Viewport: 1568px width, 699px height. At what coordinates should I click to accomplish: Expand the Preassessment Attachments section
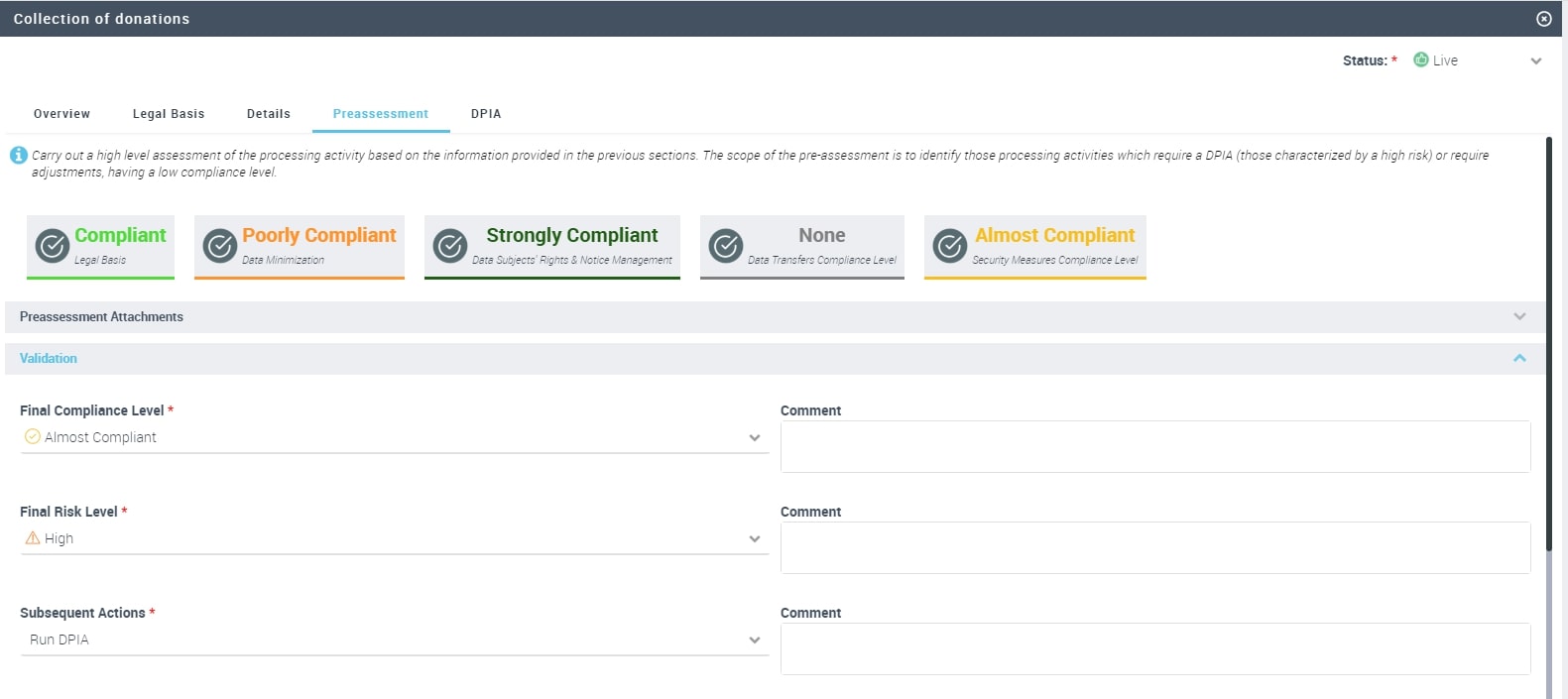[x=1519, y=316]
